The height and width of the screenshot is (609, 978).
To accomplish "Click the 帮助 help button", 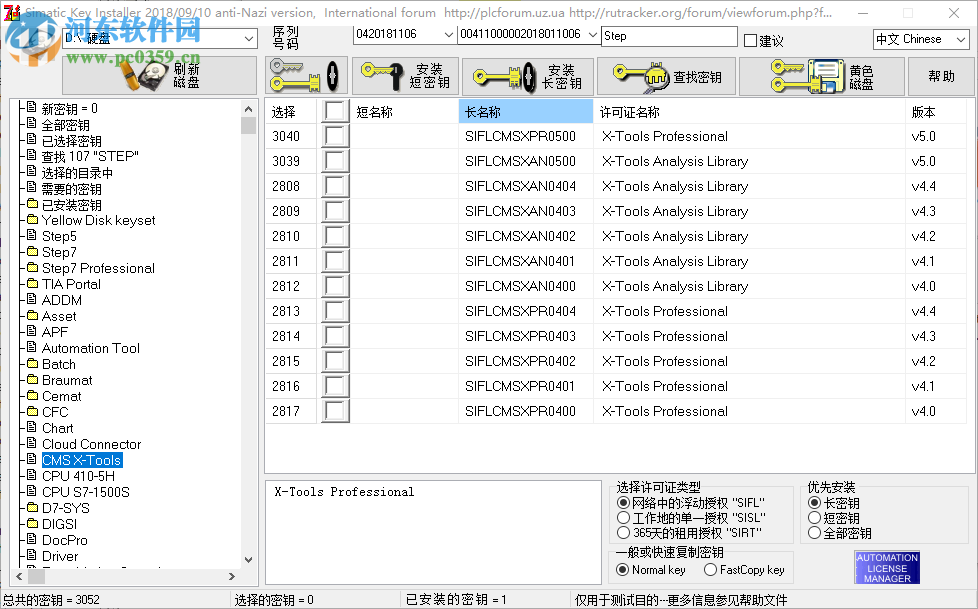I will click(x=940, y=75).
